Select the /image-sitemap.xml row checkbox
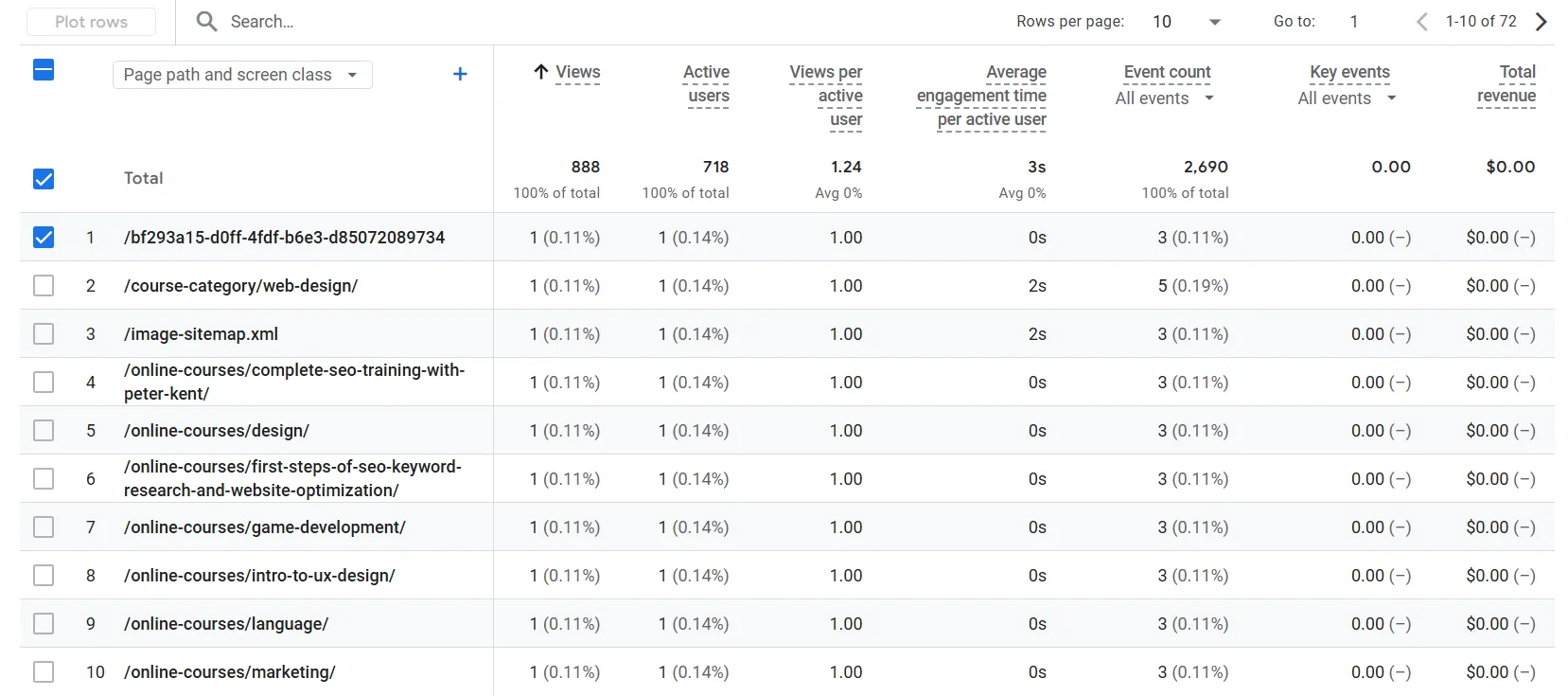Screen dimensions: 1568x696 [x=44, y=334]
